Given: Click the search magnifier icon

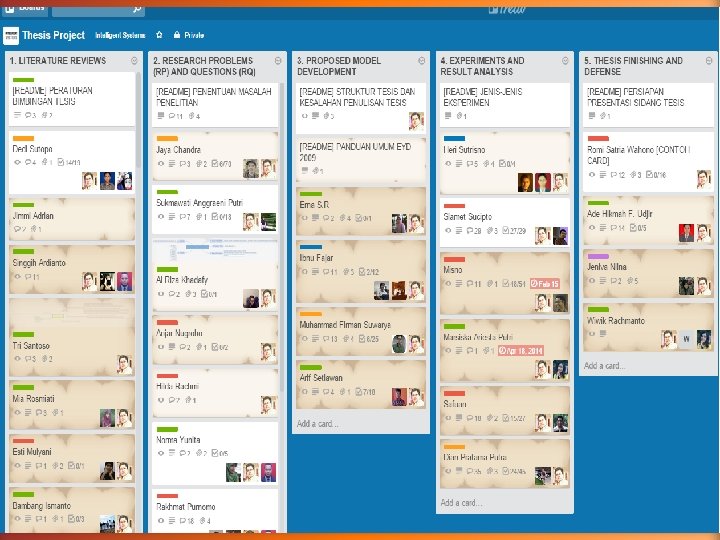Looking at the screenshot, I should tap(137, 9).
